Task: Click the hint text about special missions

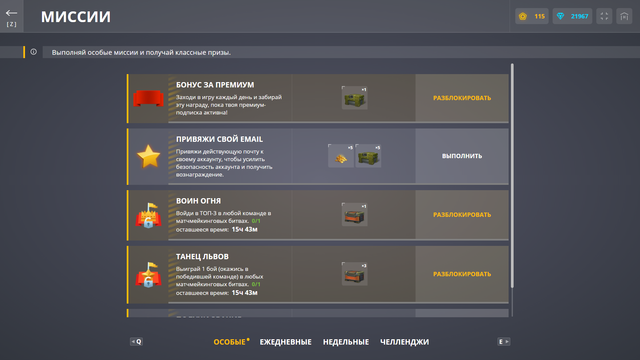Action: [141, 52]
